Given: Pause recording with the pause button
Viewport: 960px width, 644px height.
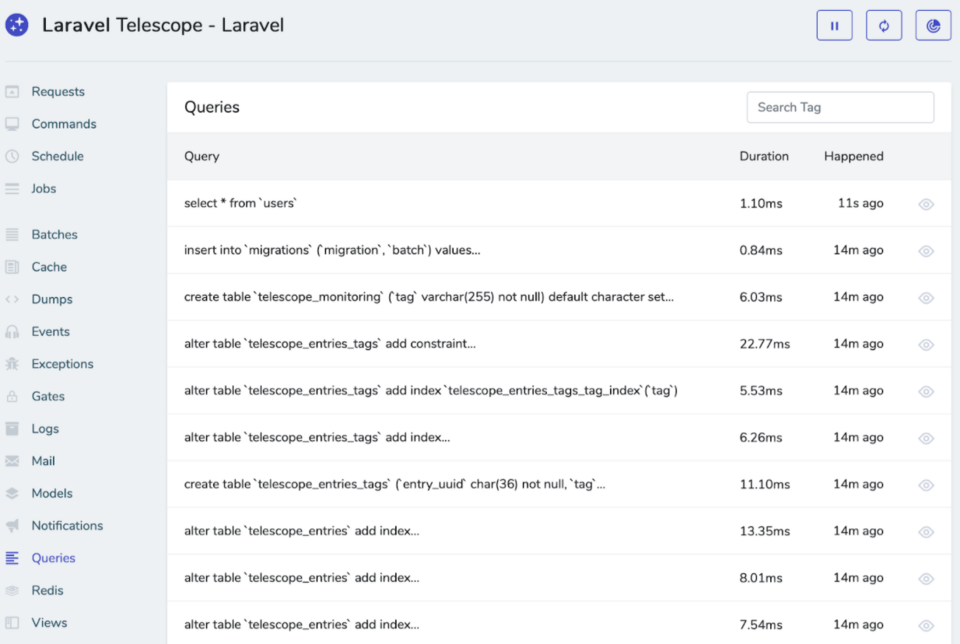Looking at the screenshot, I should 834,26.
